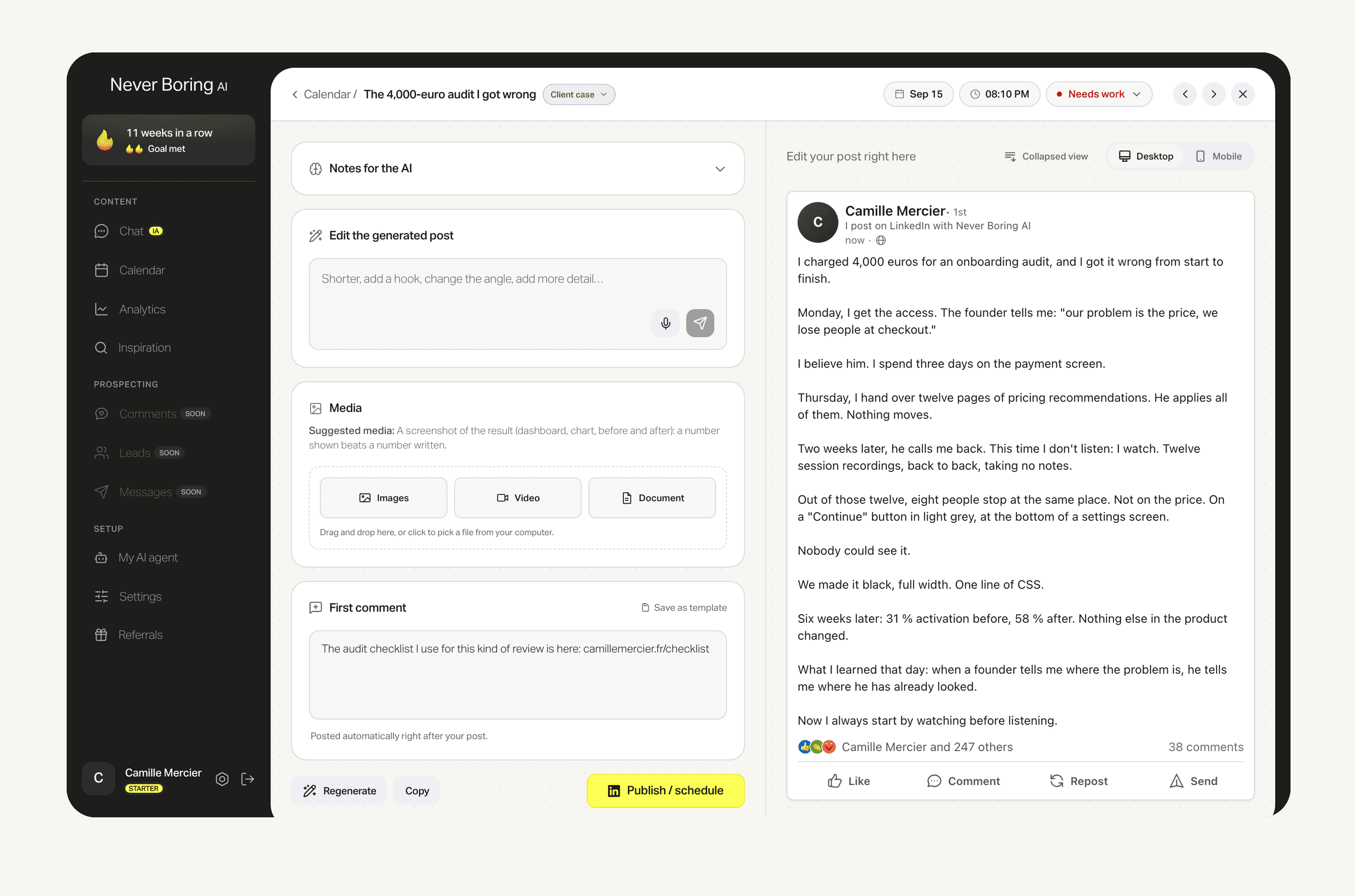Click the Referrals gift icon
Screen dimensions: 1355x896
coord(101,635)
